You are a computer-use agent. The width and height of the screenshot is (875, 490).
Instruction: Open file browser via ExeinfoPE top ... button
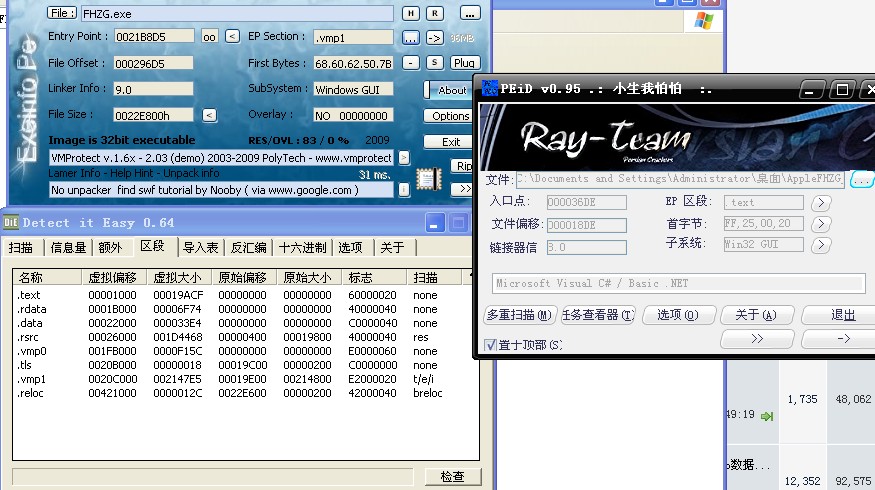(469, 13)
